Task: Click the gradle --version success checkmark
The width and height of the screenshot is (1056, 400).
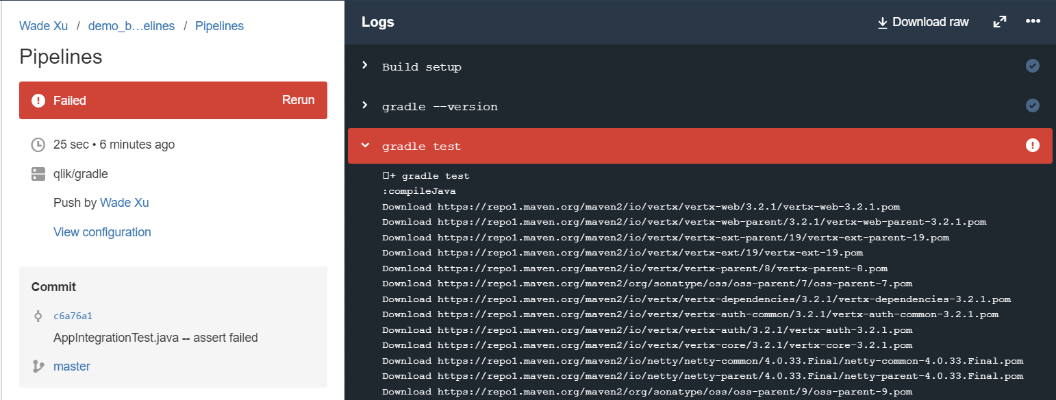Action: [x=1033, y=106]
